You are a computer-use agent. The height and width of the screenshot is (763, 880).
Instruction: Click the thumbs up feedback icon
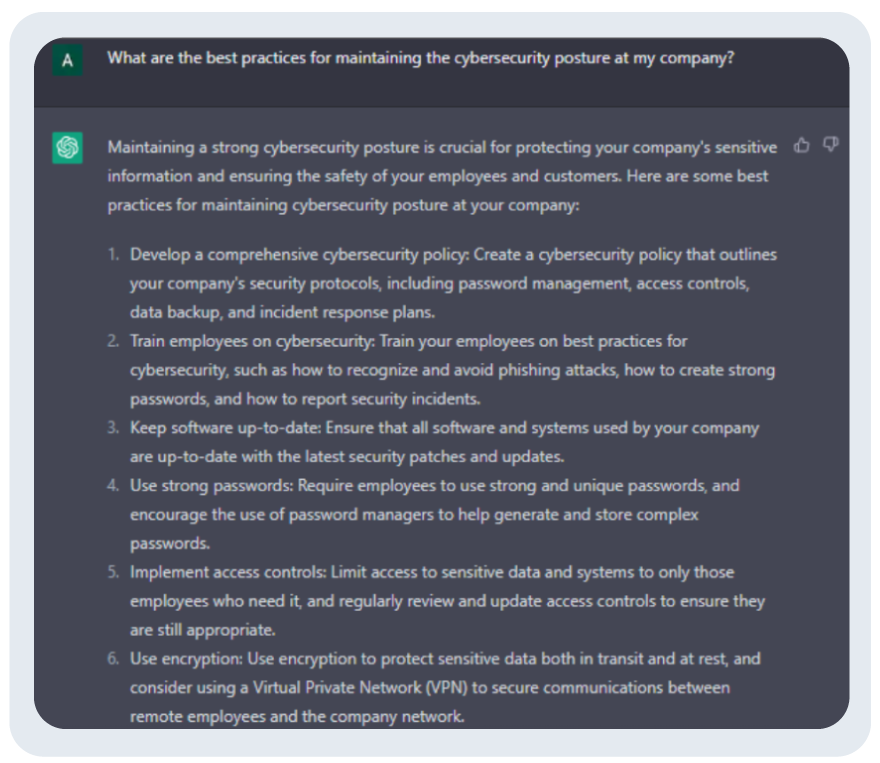[x=801, y=145]
